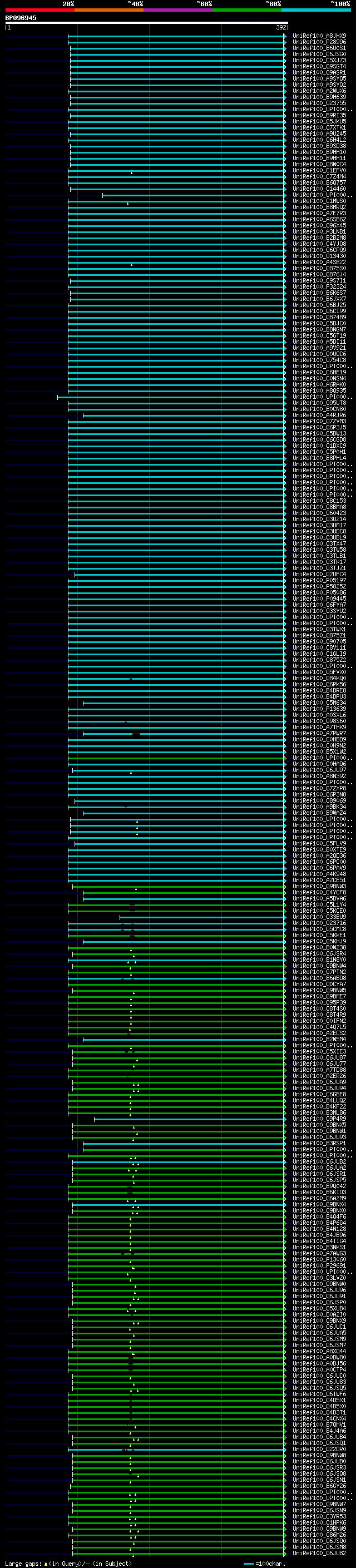This screenshot has height=1568, width=356.
Task: Open hit UniRef100_B4LUQ2
Action: coord(319,1101)
